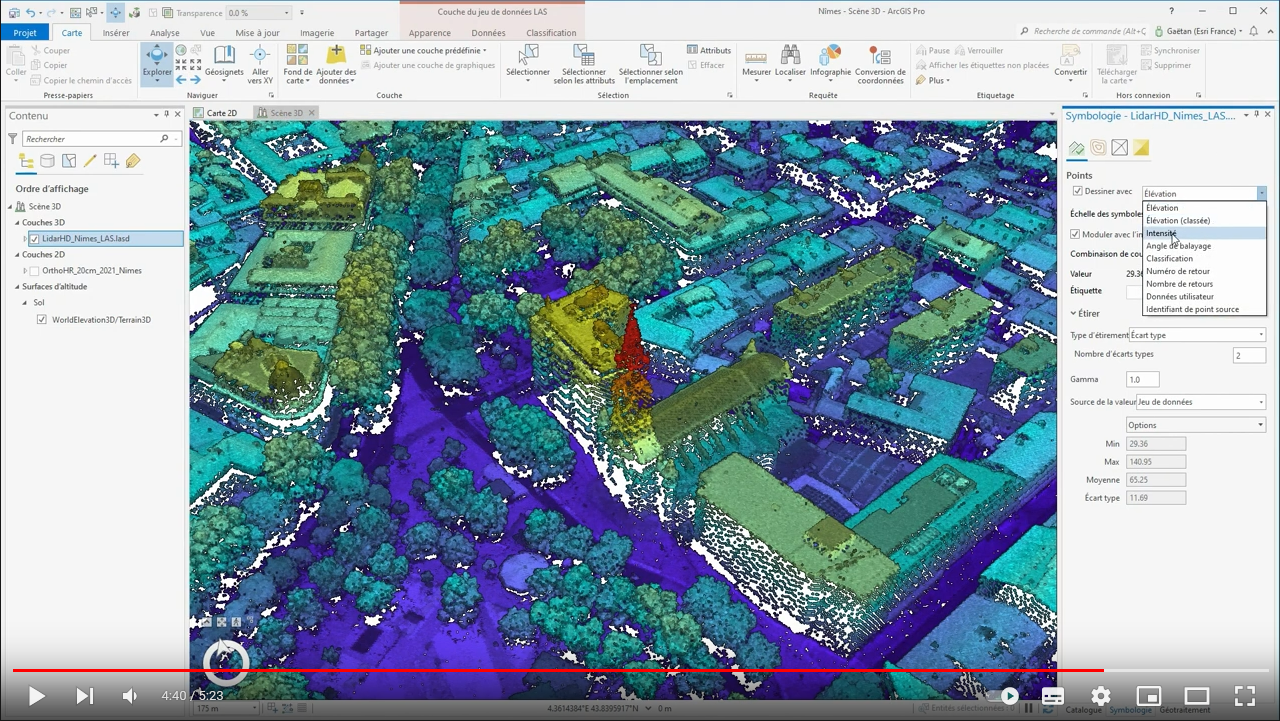Collapse the Étirer section

[1074, 314]
